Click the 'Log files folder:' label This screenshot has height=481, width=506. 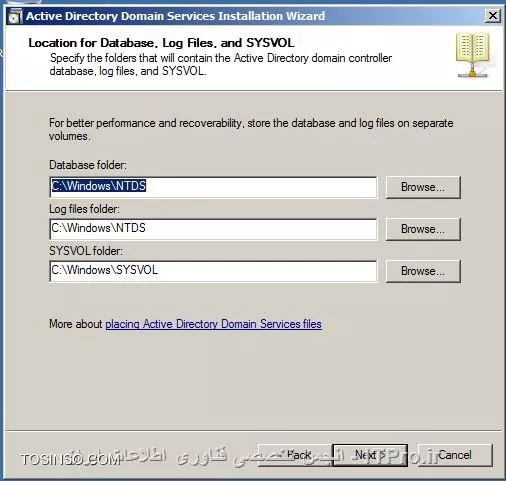(x=84, y=209)
